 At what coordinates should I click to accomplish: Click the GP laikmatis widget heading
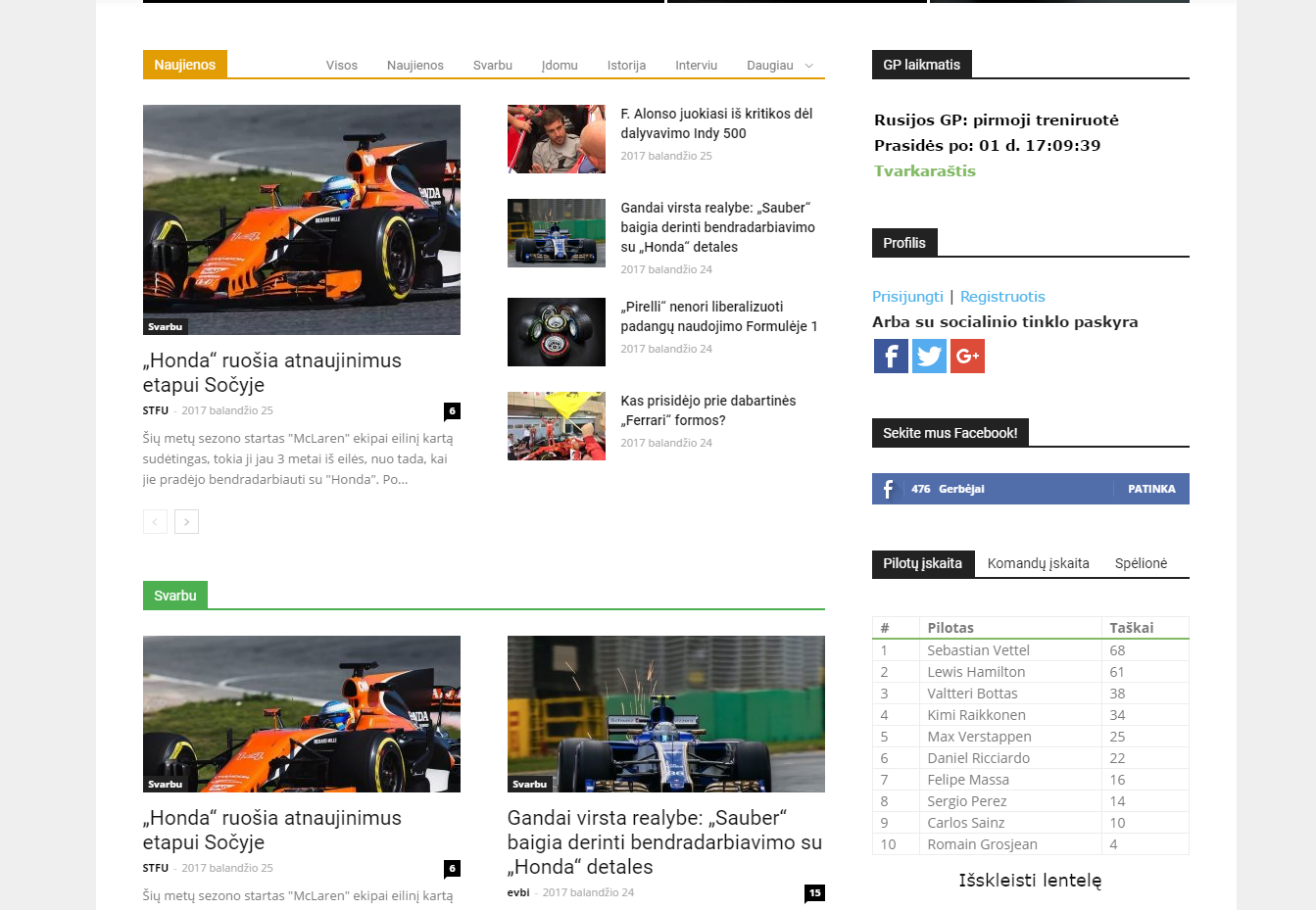click(x=922, y=65)
